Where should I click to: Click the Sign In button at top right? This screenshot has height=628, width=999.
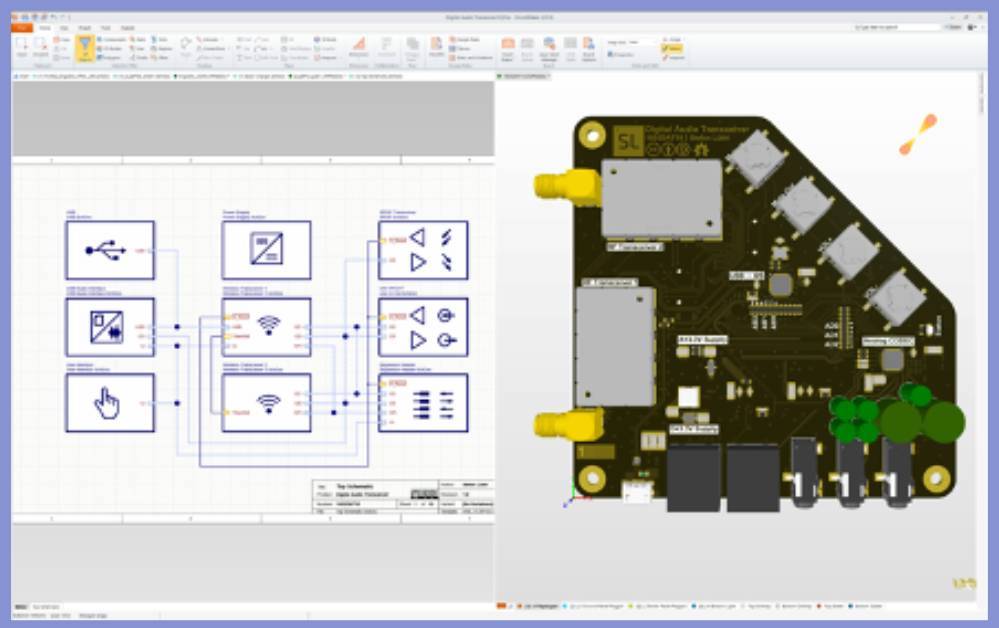(951, 27)
